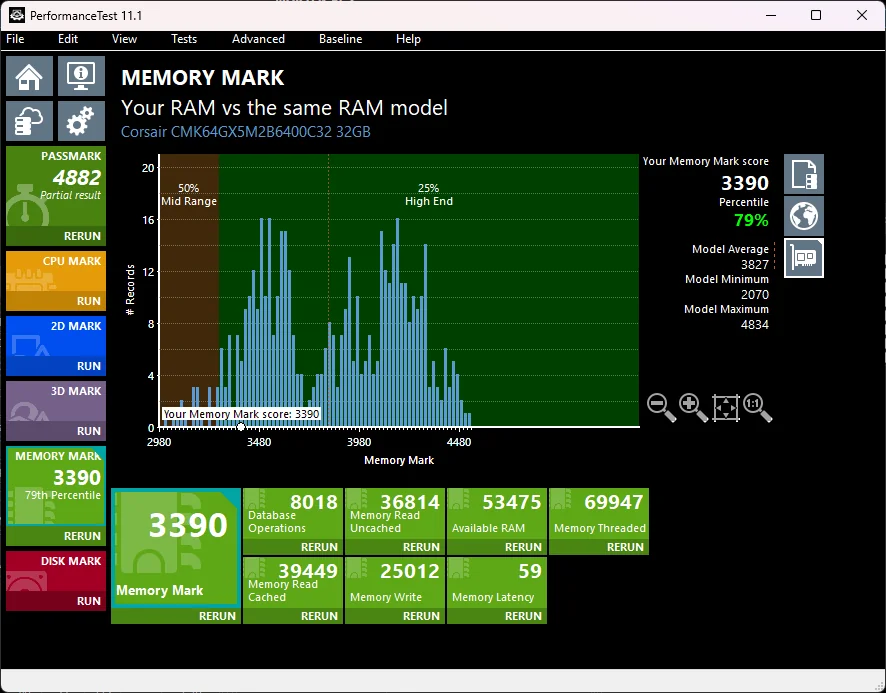
Task: Select the 2D Mark sidebar tile
Action: [56, 336]
